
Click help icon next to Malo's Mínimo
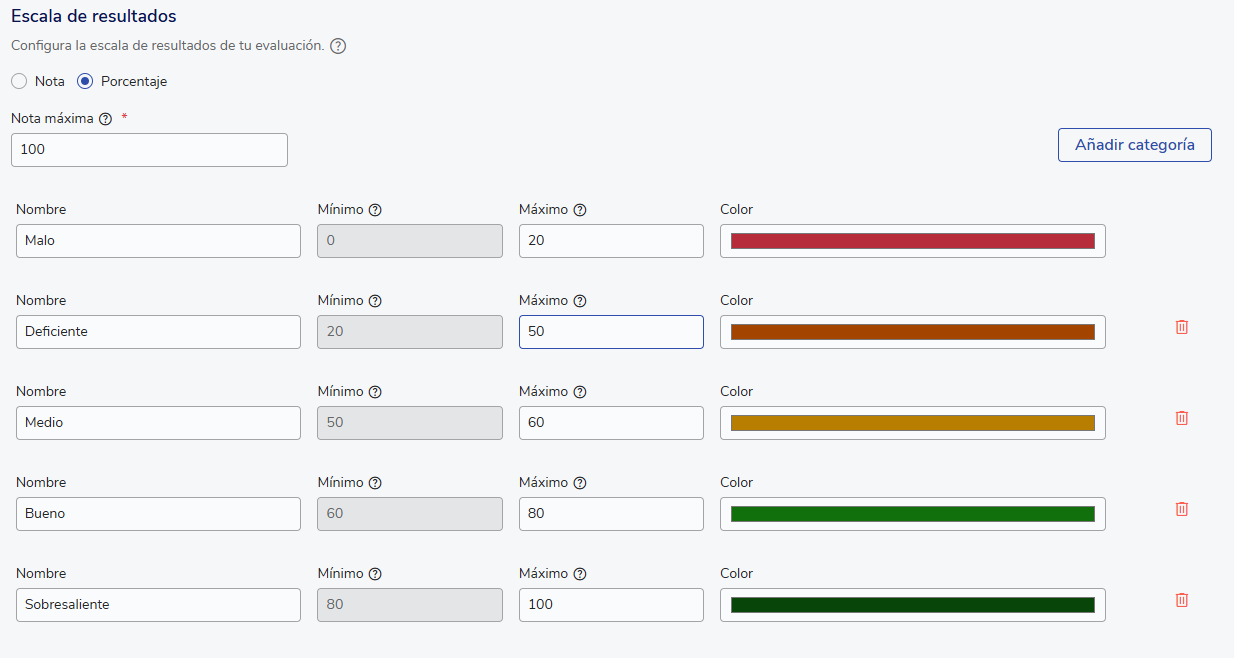[x=375, y=210]
